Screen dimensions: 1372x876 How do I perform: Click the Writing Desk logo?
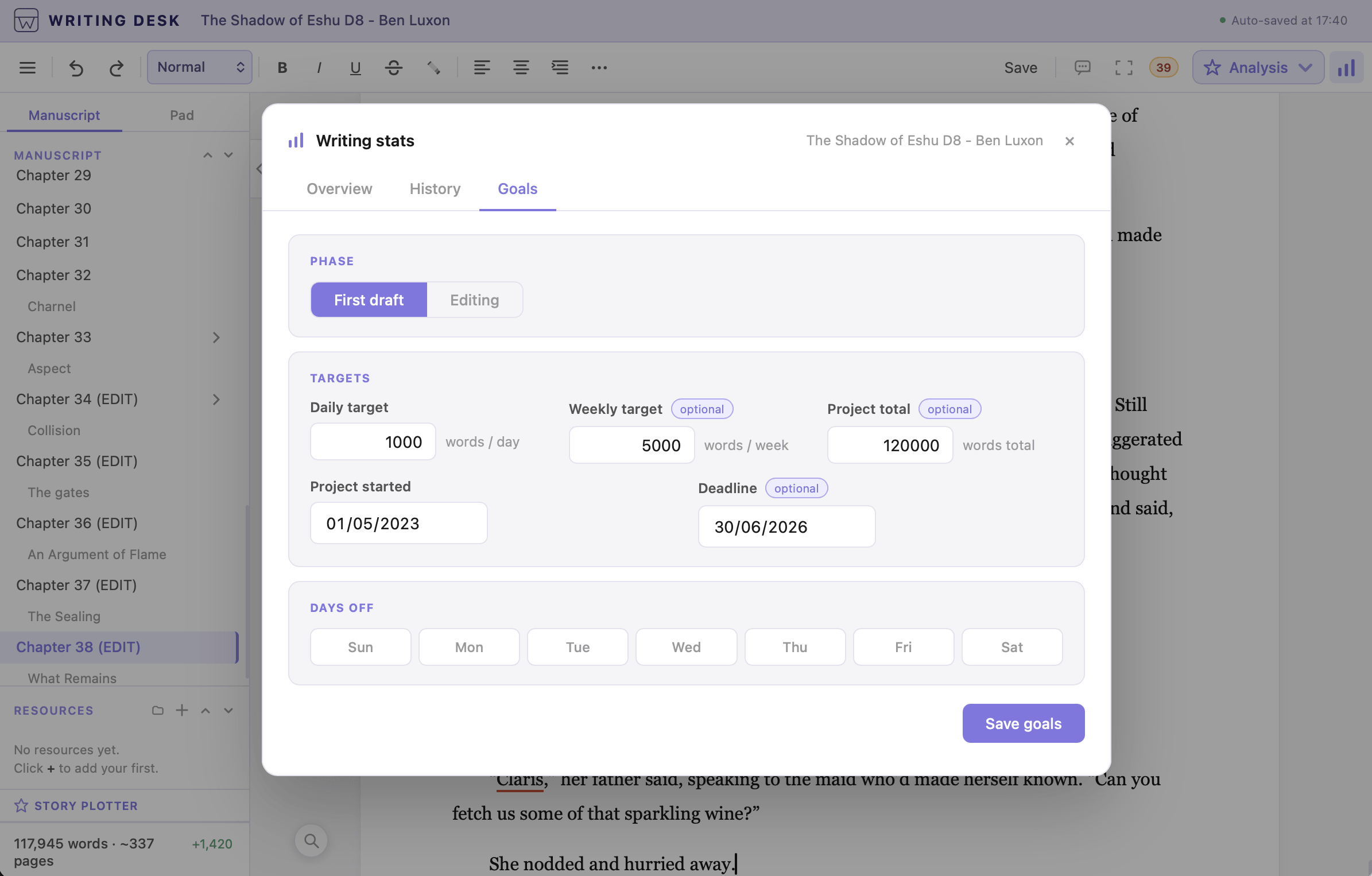(26, 20)
